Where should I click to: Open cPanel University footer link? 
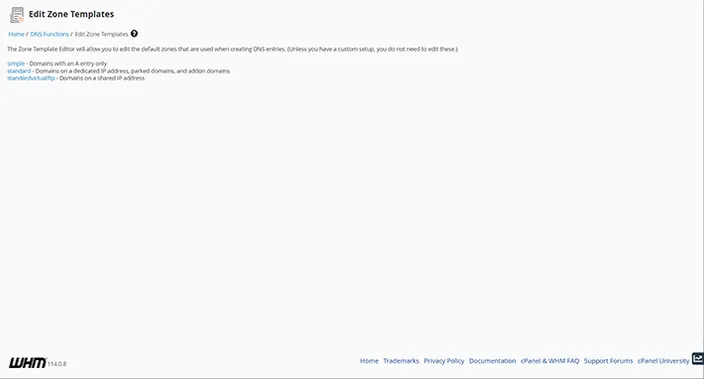[x=664, y=361]
